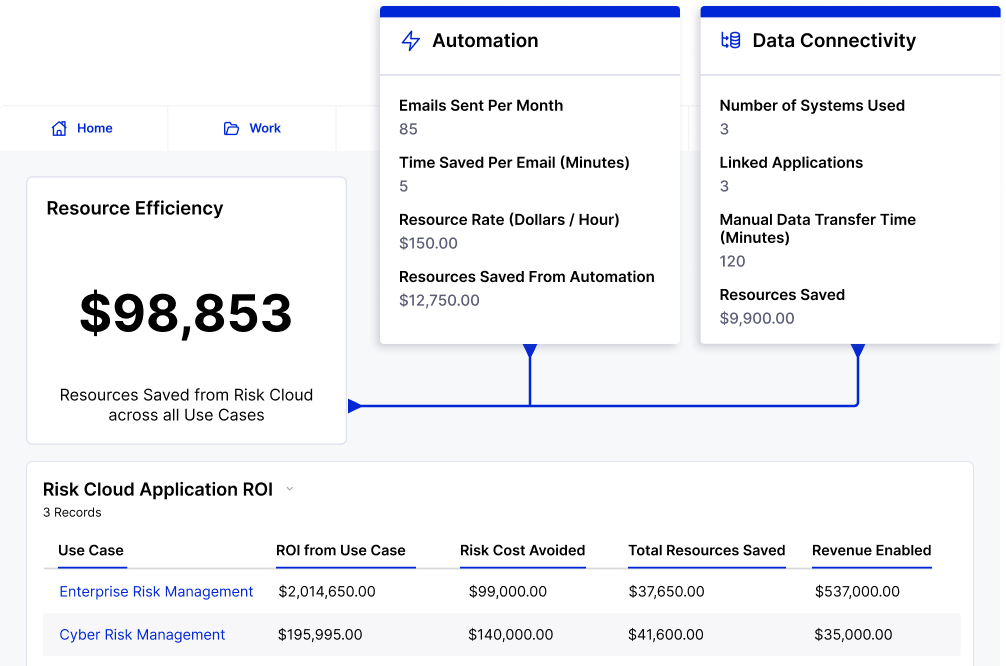Click the $537,000.00 revenue enabled cell
Image resolution: width=1006 pixels, height=666 pixels.
coord(857,592)
